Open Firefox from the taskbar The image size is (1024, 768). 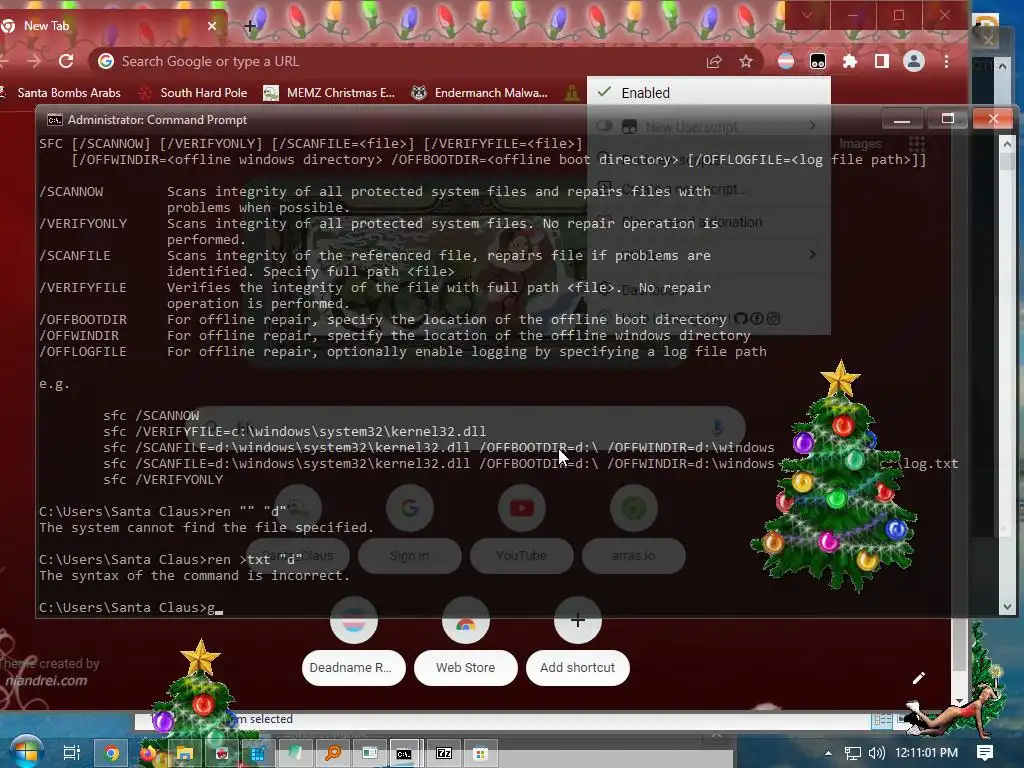click(148, 753)
